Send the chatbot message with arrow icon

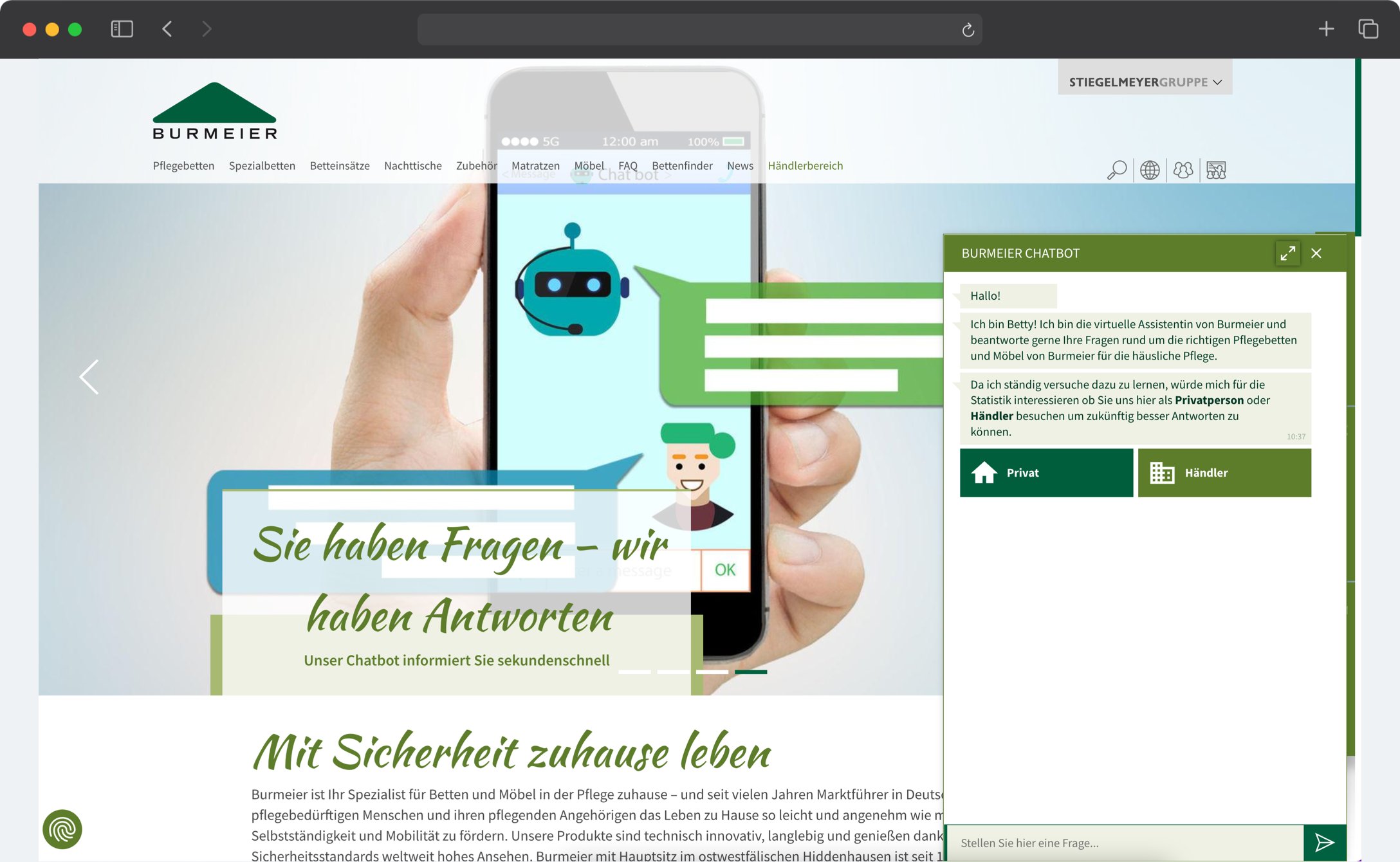1324,843
